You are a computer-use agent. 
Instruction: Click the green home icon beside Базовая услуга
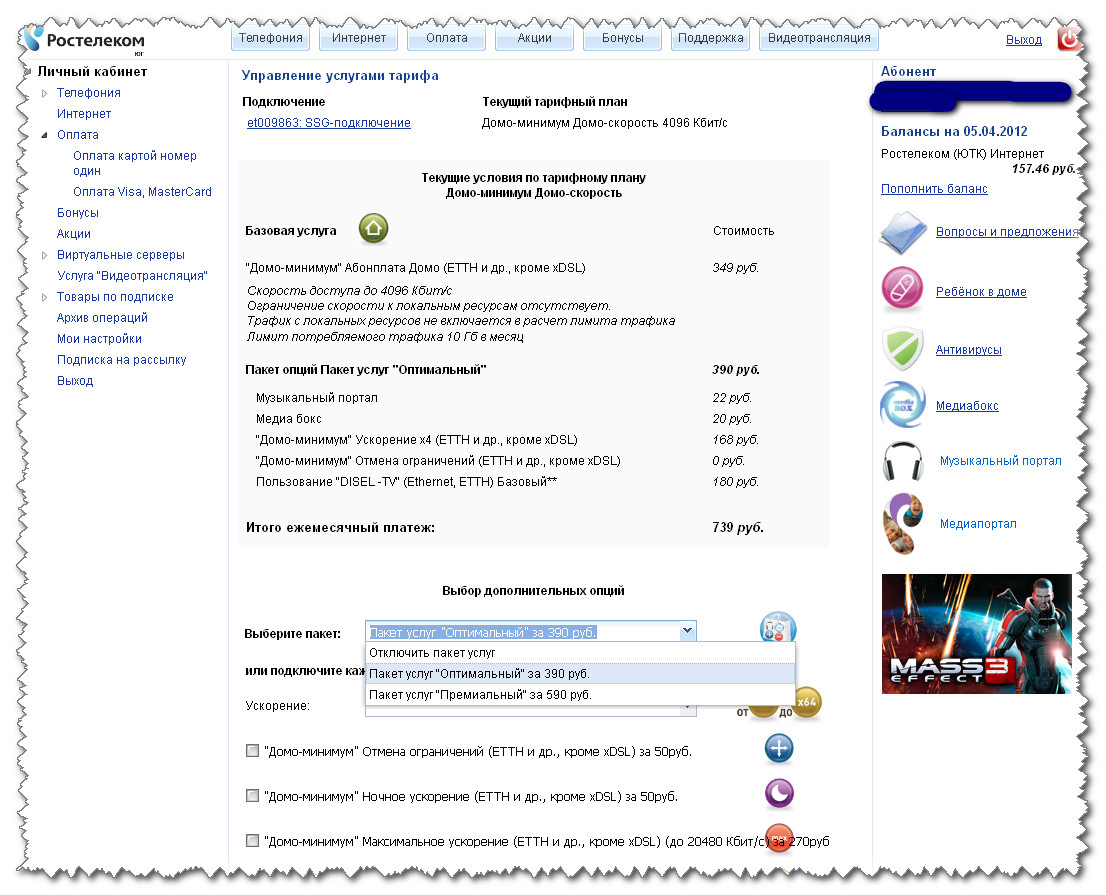click(x=373, y=229)
